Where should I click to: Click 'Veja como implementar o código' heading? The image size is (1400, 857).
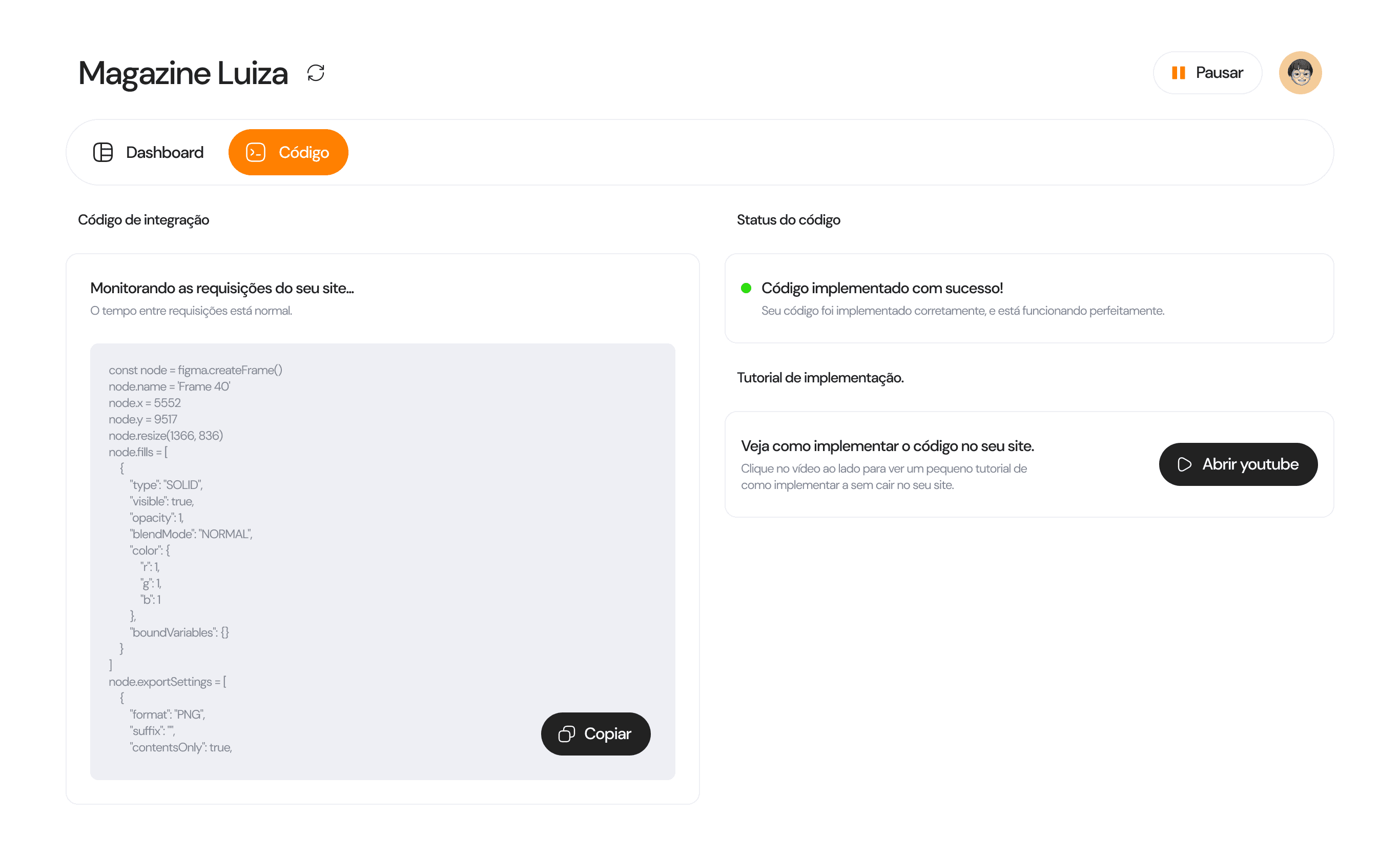[887, 446]
